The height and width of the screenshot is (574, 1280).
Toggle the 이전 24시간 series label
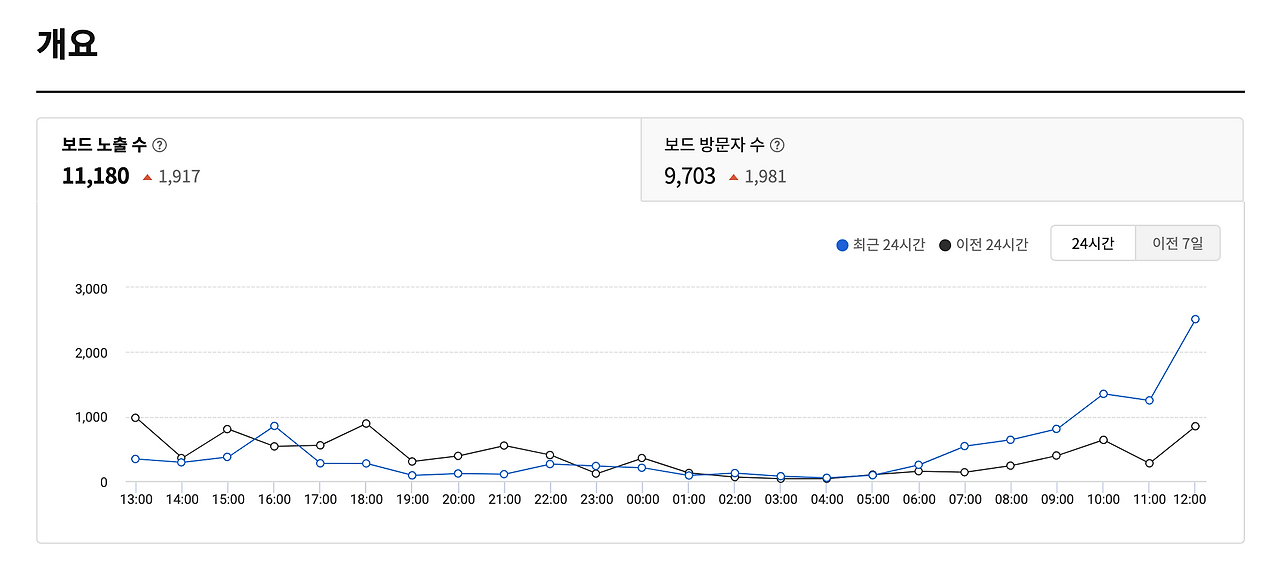click(992, 245)
